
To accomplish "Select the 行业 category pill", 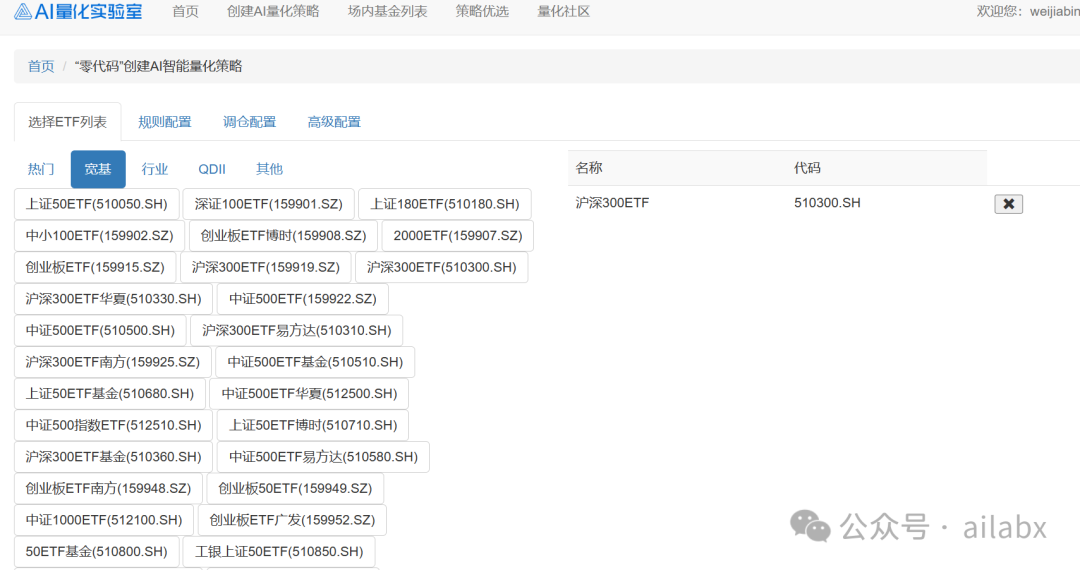I will (x=154, y=169).
